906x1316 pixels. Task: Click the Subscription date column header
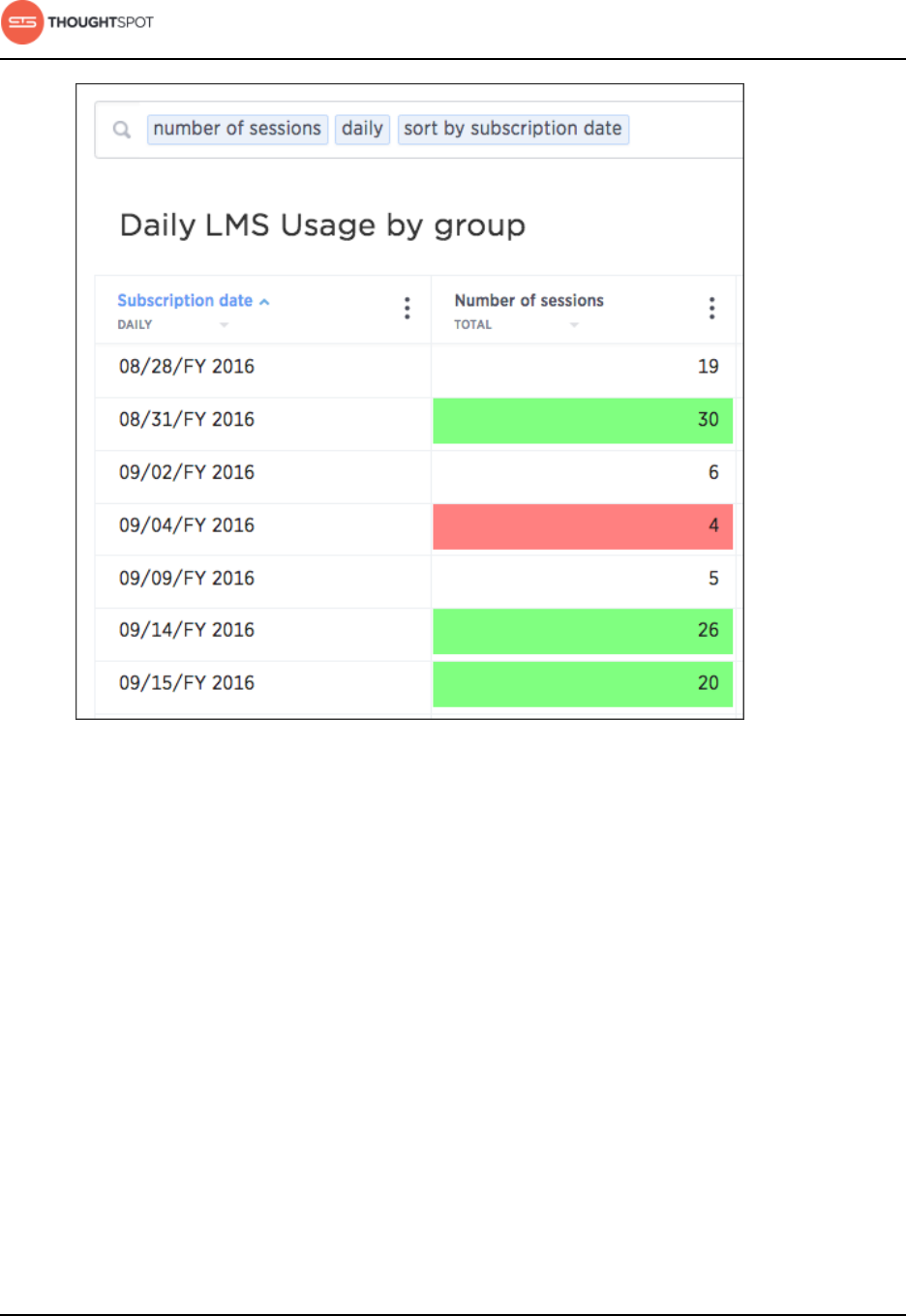(185, 301)
